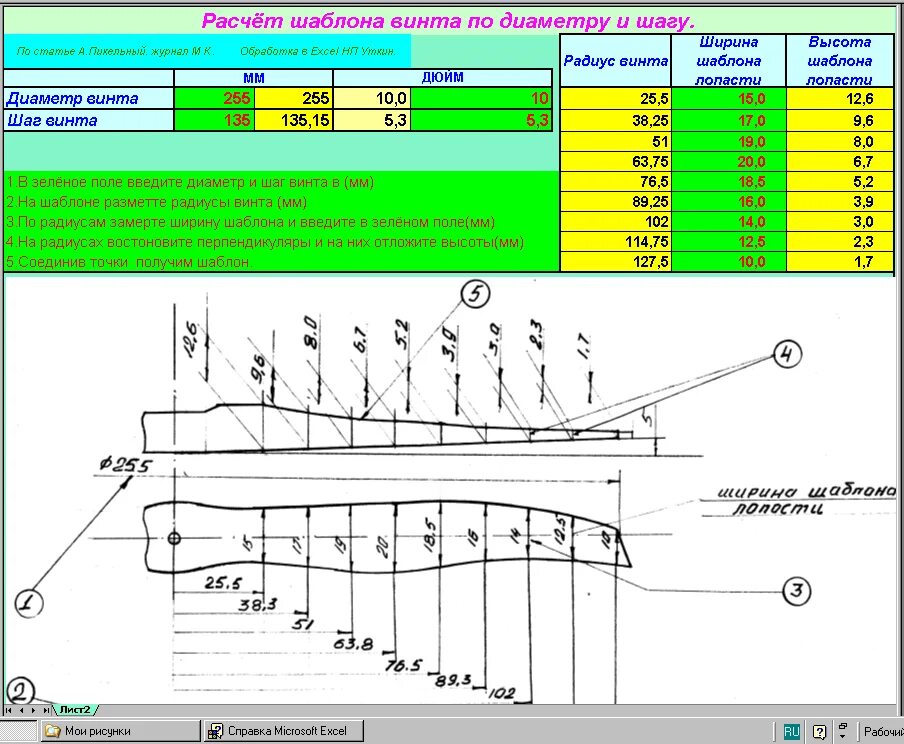This screenshot has height=744, width=904.
Task: Click the Высота шаблона лопасти header
Action: coord(839,61)
